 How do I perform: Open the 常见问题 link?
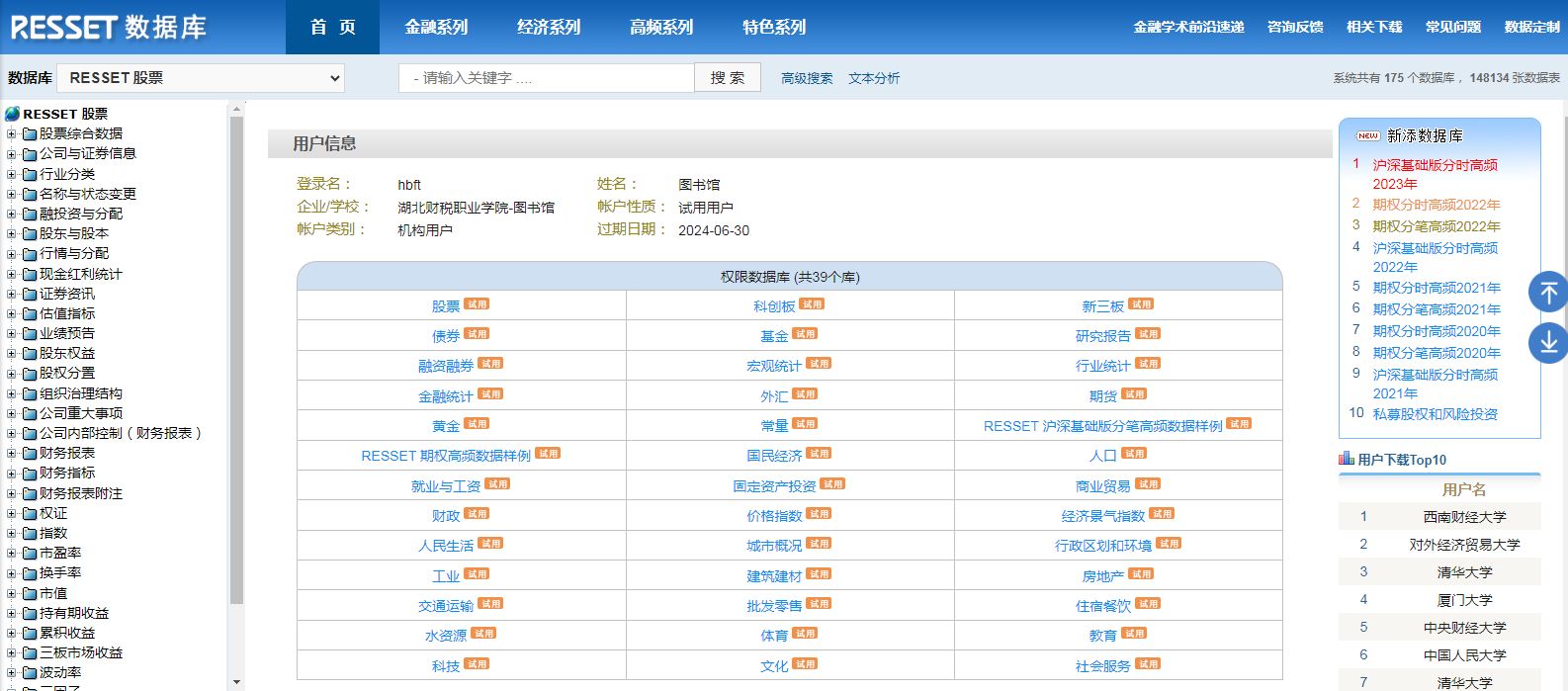coord(1453,27)
